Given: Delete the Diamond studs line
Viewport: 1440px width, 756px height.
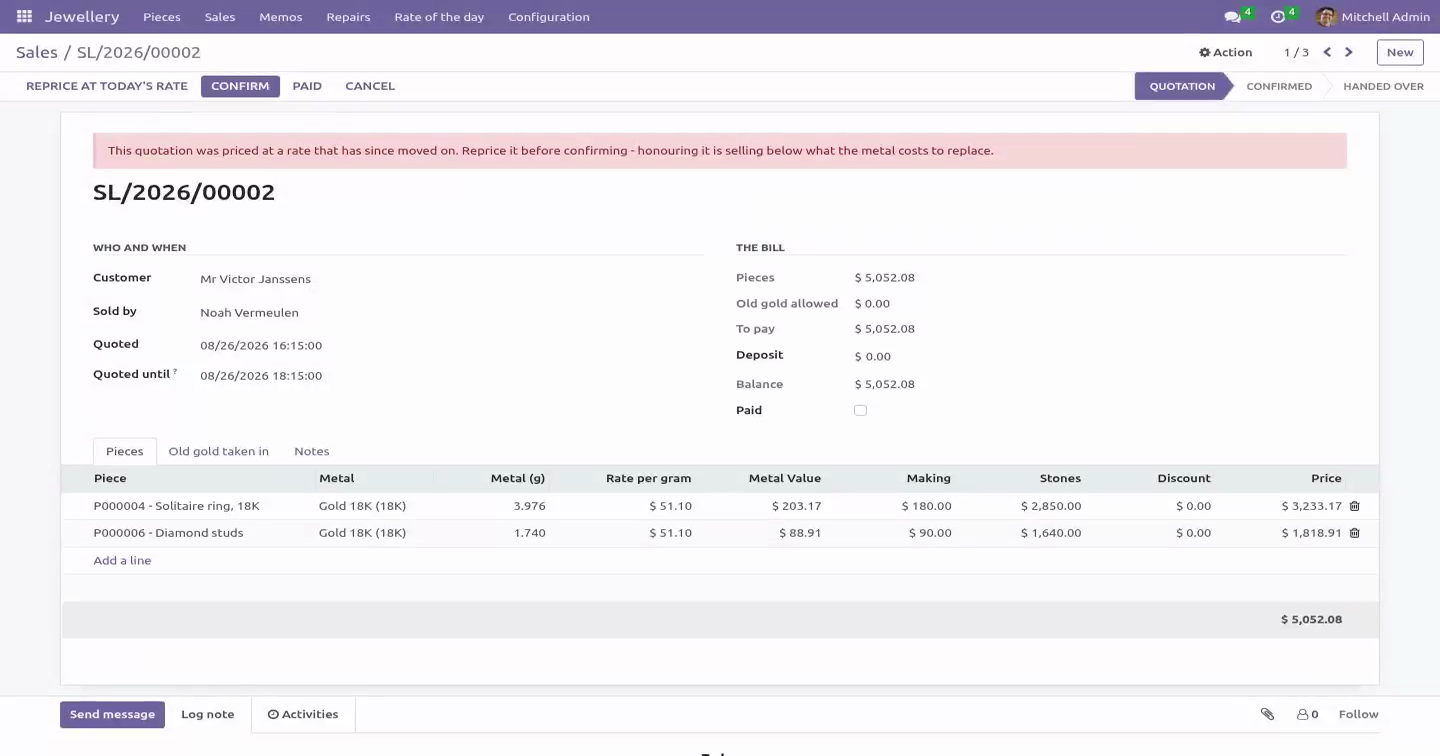Looking at the screenshot, I should click(1355, 533).
